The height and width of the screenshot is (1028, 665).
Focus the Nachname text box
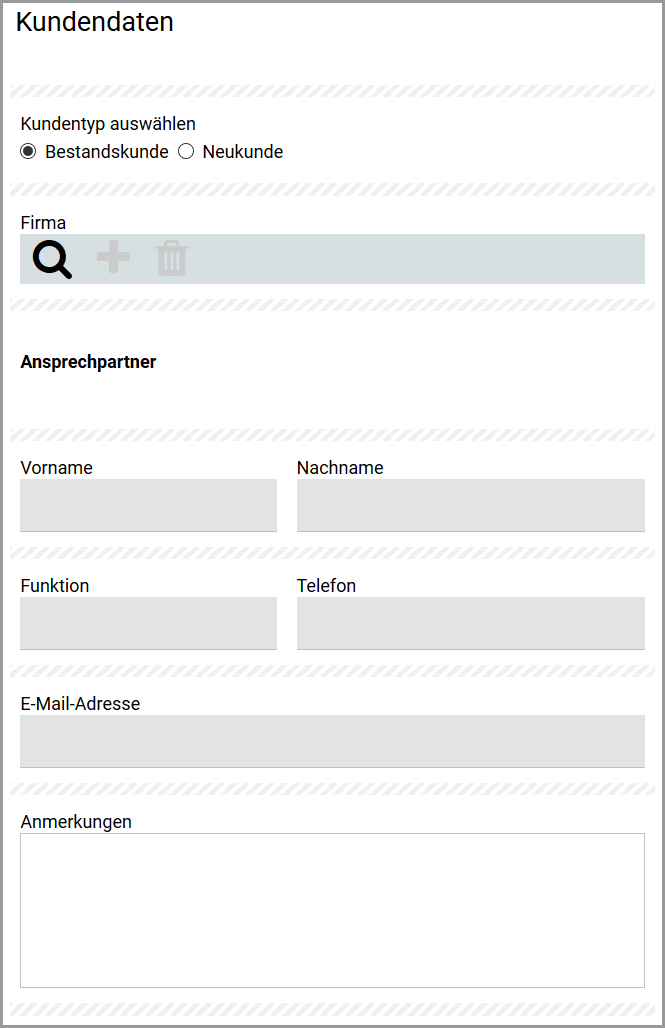point(470,505)
